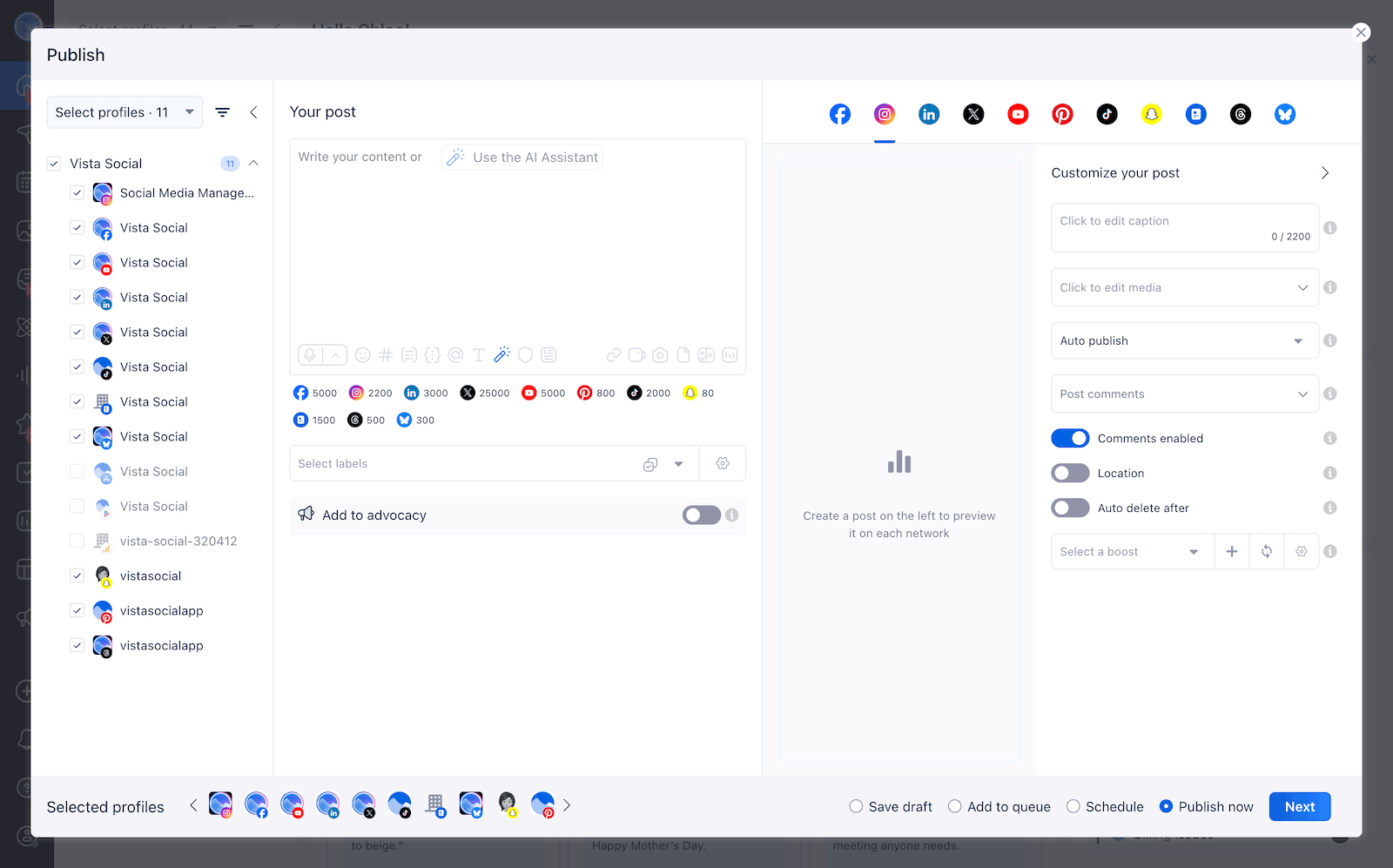1393x868 pixels.
Task: Open the Facebook preview tab
Action: point(839,114)
